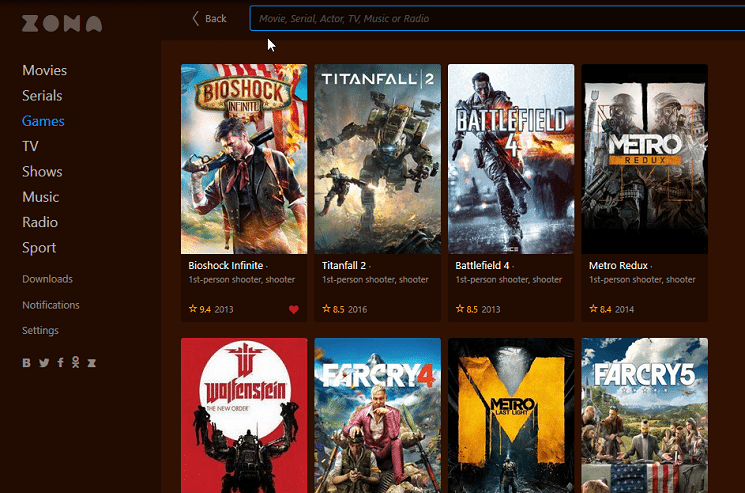Open the Far Cry 5 cover
The image size is (745, 493).
click(x=644, y=416)
